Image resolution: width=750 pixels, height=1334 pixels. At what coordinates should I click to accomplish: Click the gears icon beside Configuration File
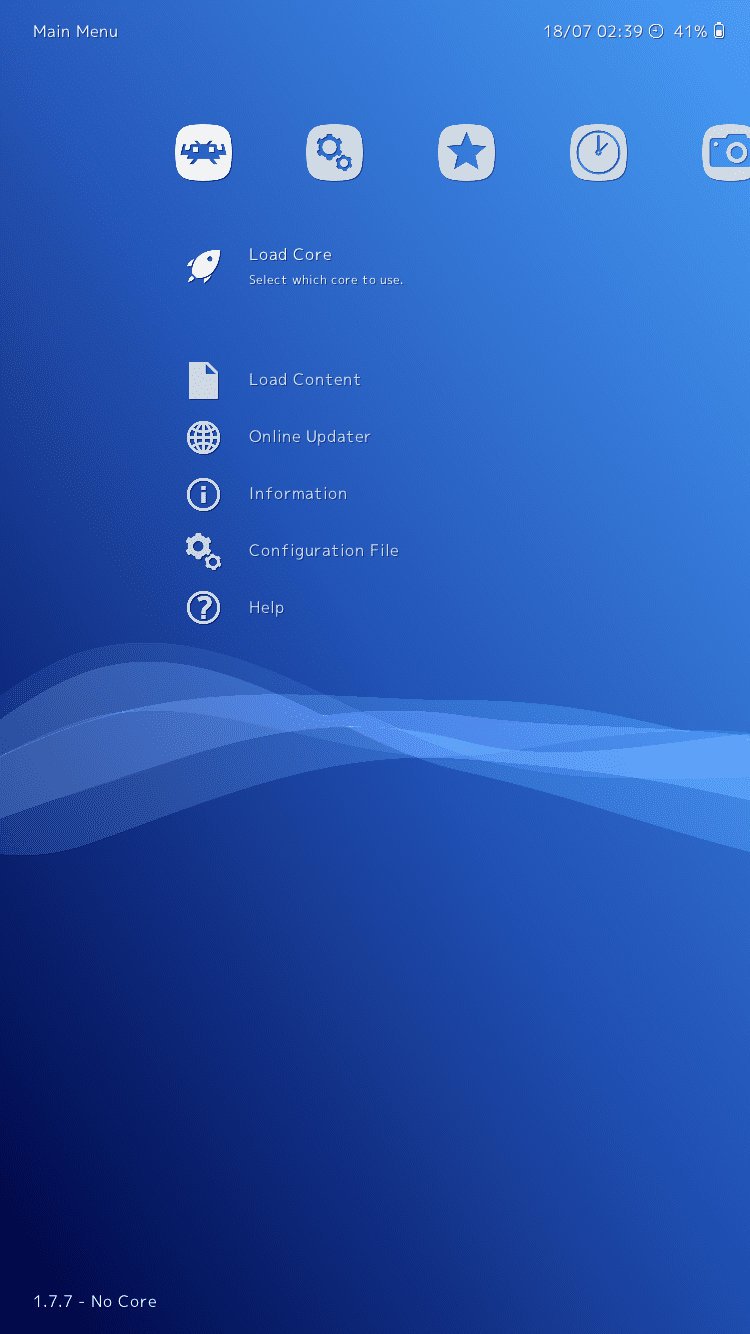click(203, 551)
